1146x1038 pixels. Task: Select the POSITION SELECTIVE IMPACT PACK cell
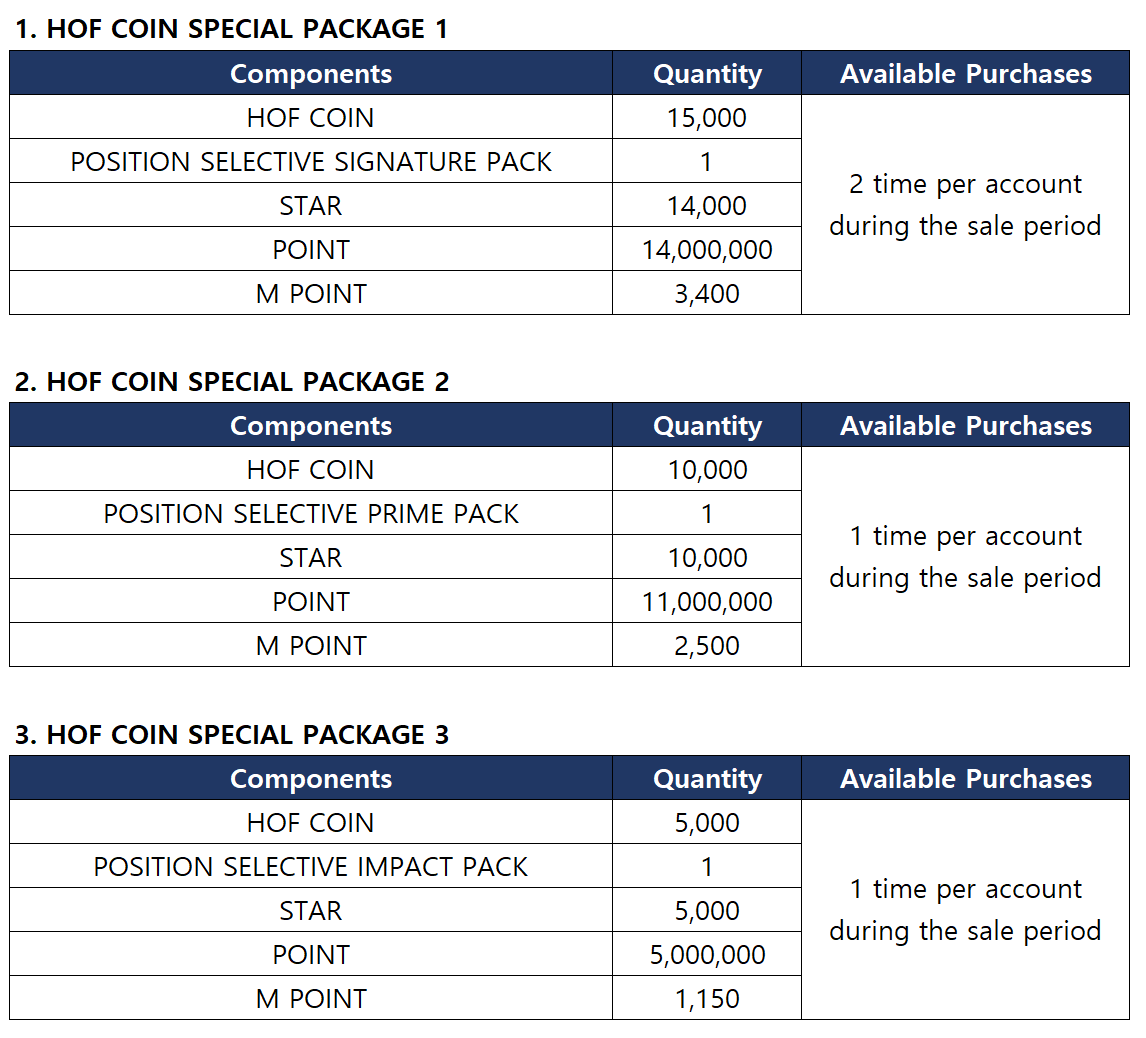311,866
